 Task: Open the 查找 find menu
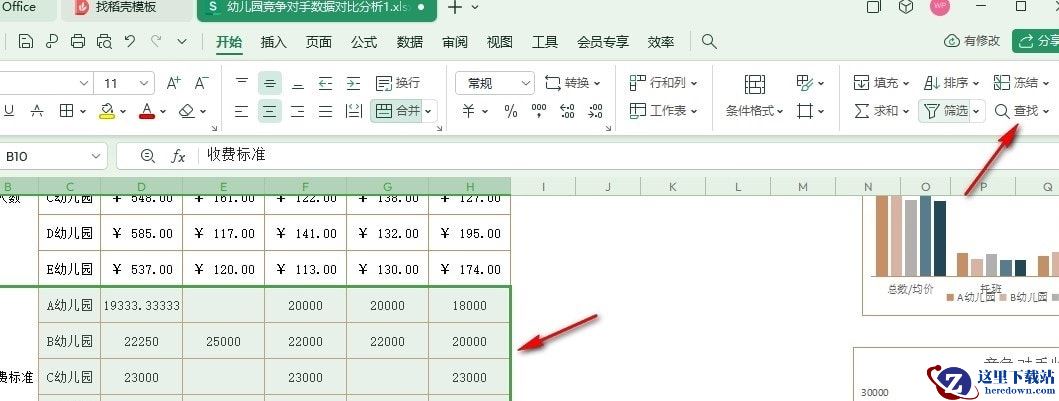(x=1023, y=111)
